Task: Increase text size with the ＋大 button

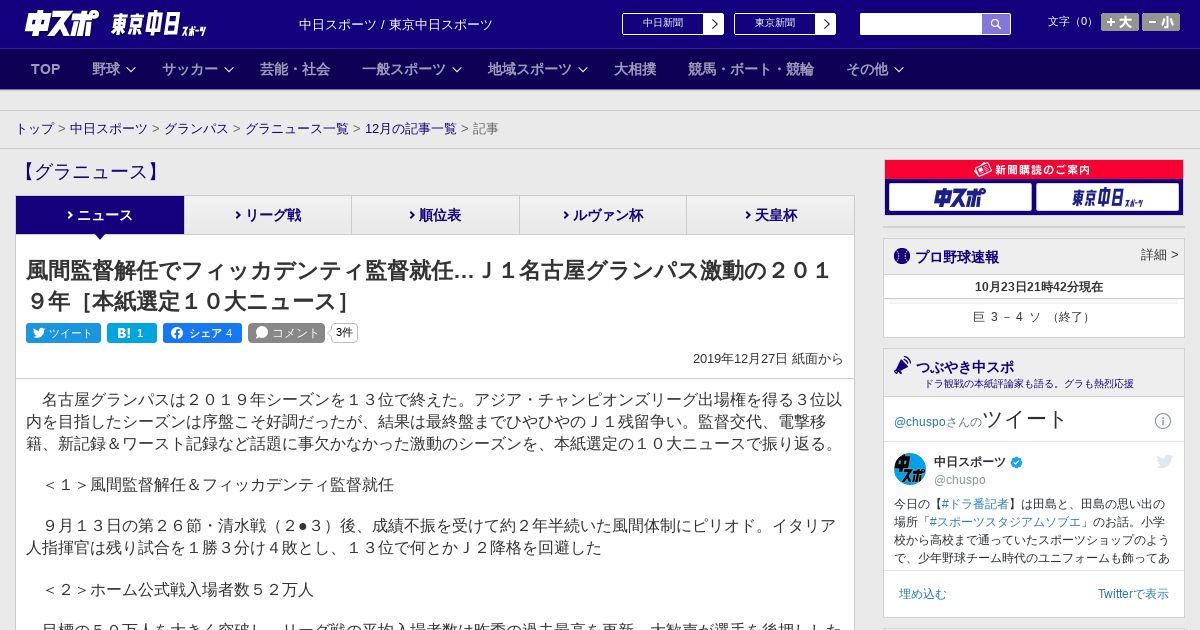Action: [x=1120, y=22]
